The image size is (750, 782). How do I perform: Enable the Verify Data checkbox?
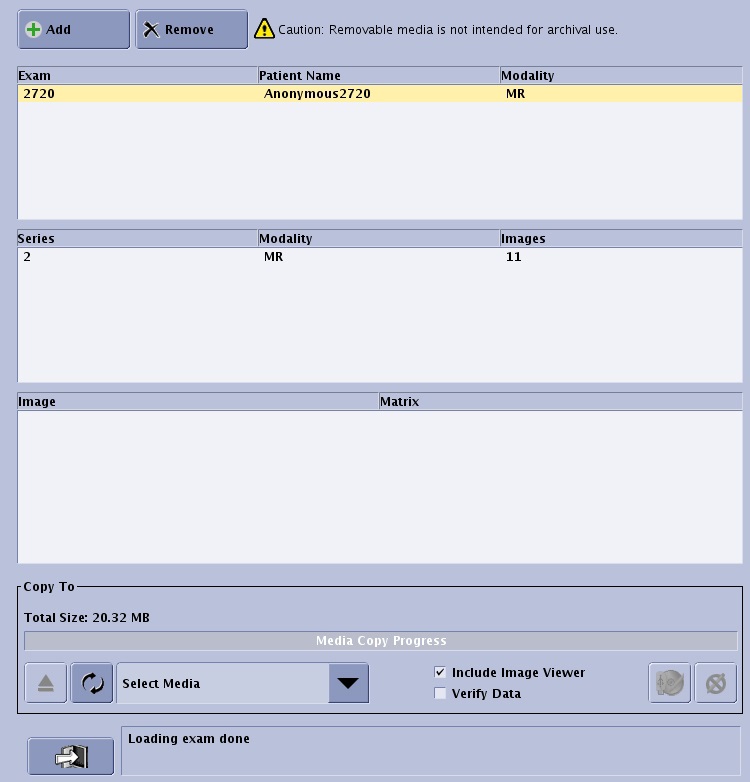440,694
